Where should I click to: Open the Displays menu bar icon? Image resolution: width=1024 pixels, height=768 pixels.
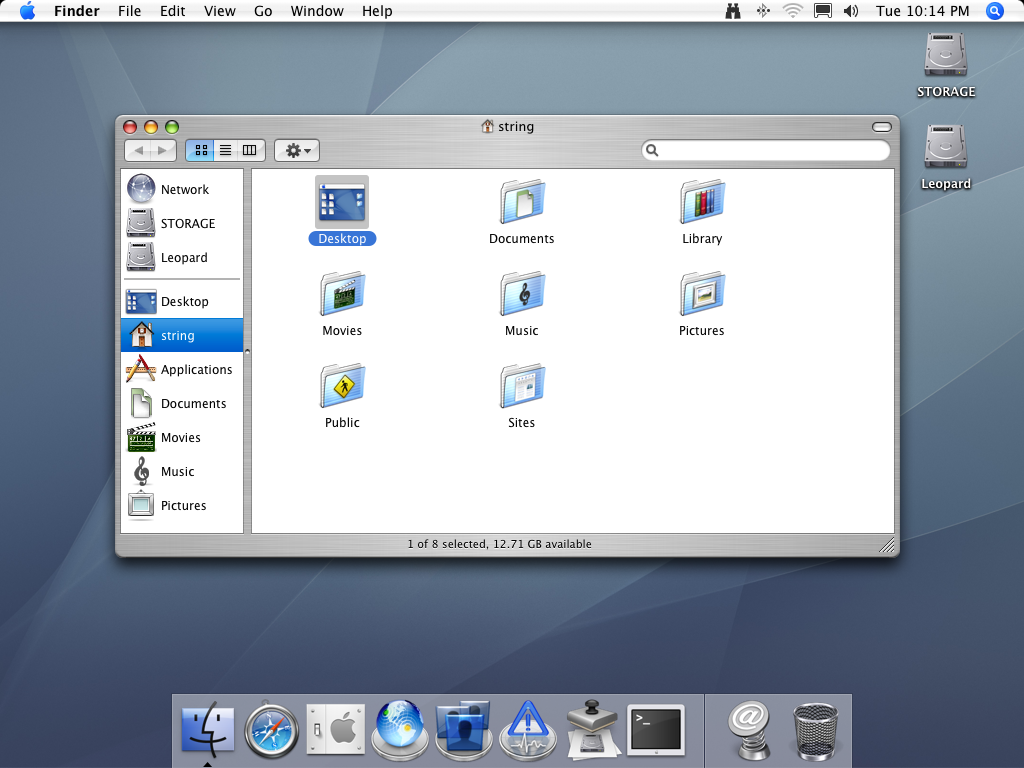(x=822, y=11)
